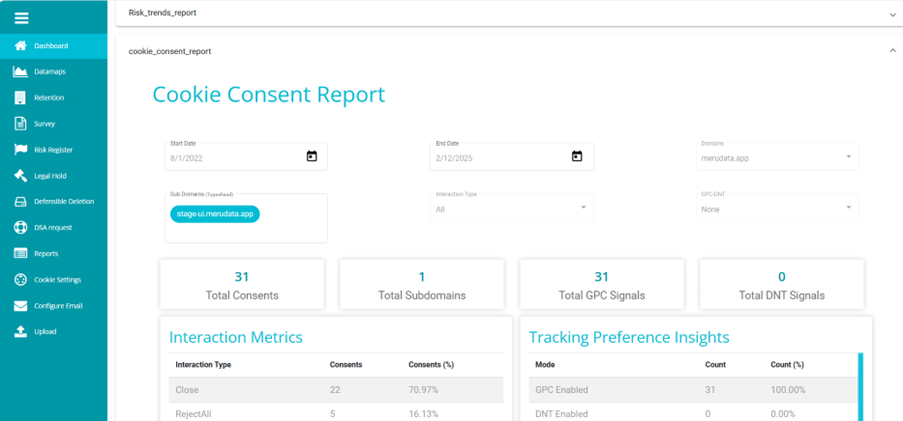Open Cookie Settings from the sidebar
Viewport: 903px width, 421px height.
[54, 279]
